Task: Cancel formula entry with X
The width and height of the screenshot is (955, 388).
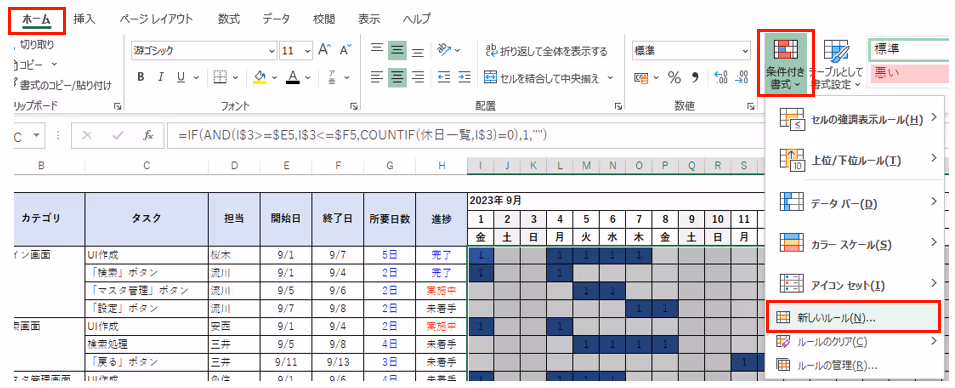Action: click(x=86, y=135)
